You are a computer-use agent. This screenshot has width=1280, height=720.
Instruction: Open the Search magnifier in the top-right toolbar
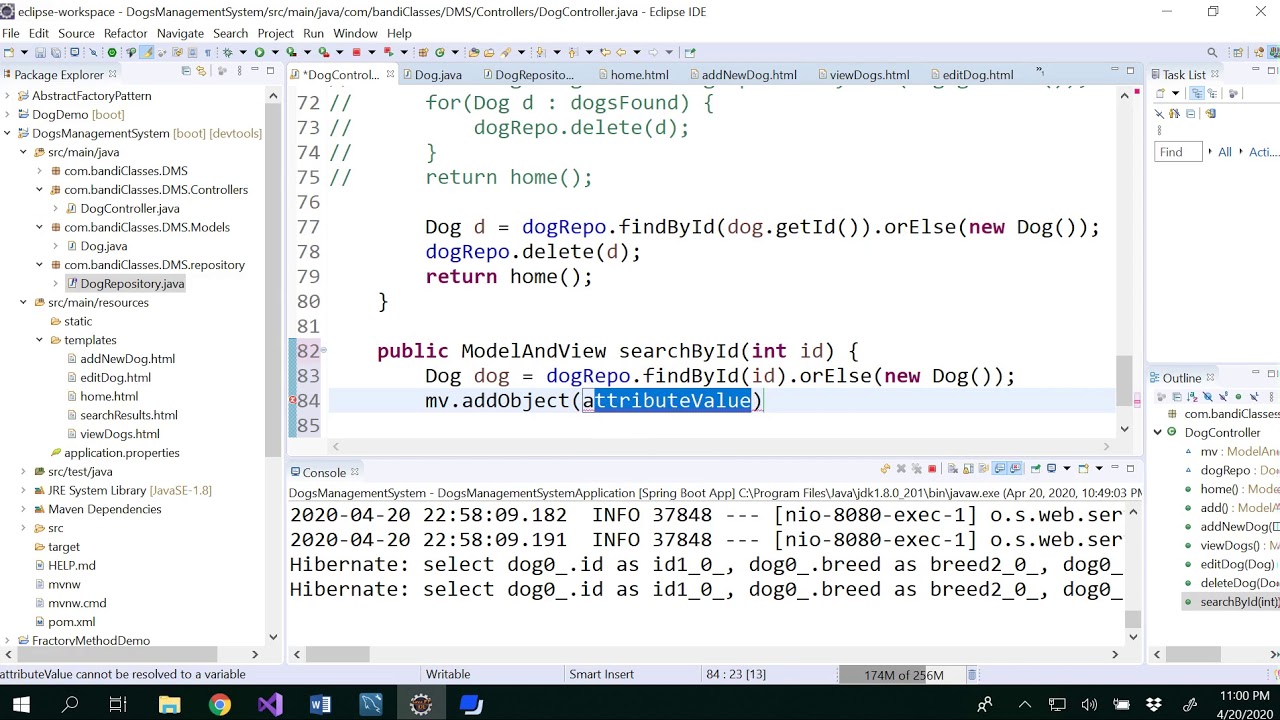[1212, 52]
